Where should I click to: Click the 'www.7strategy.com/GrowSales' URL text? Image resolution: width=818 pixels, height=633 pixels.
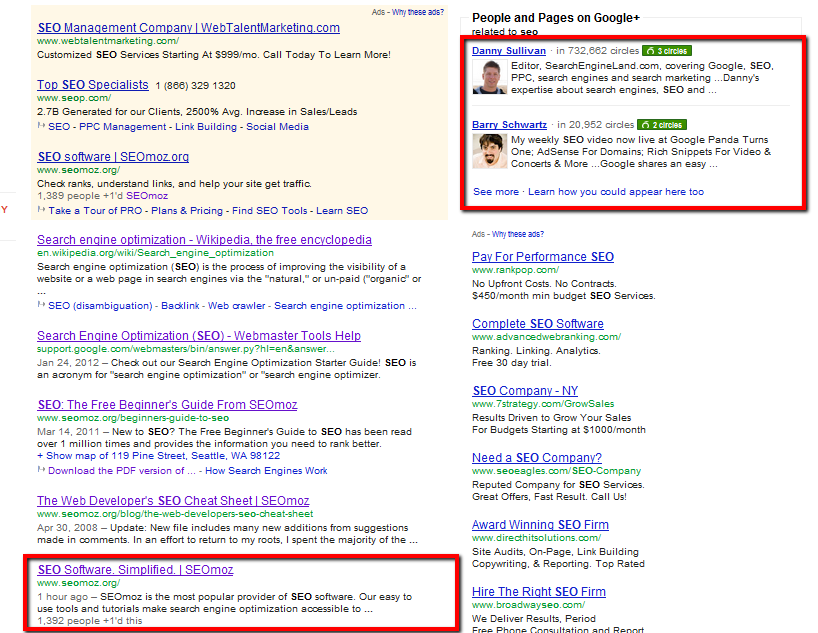543,404
